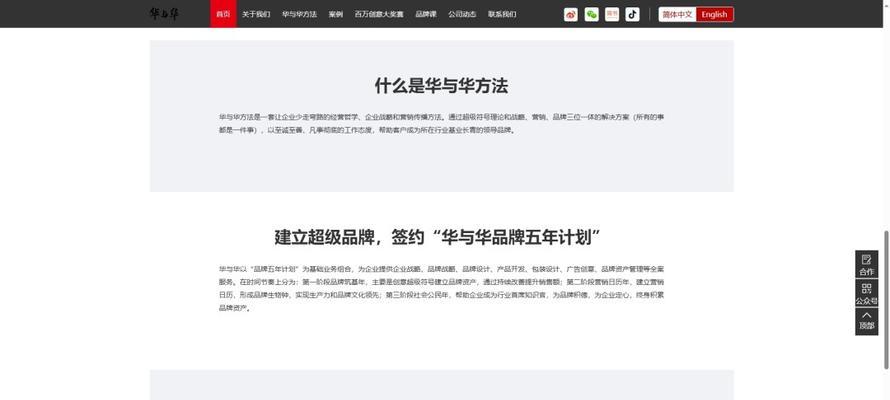Screen dimensions: 890x400
Task: Click the heading 什么是华与华方法
Action: coord(441,86)
